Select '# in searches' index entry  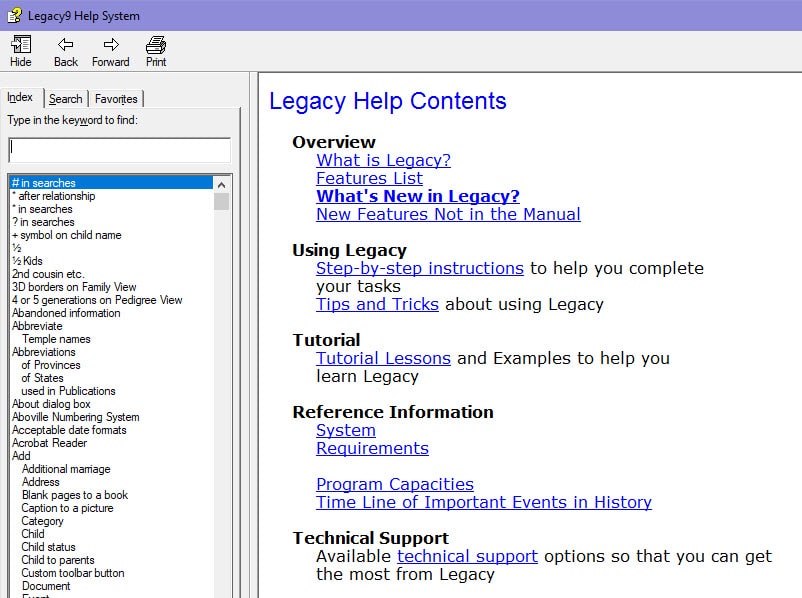44,183
